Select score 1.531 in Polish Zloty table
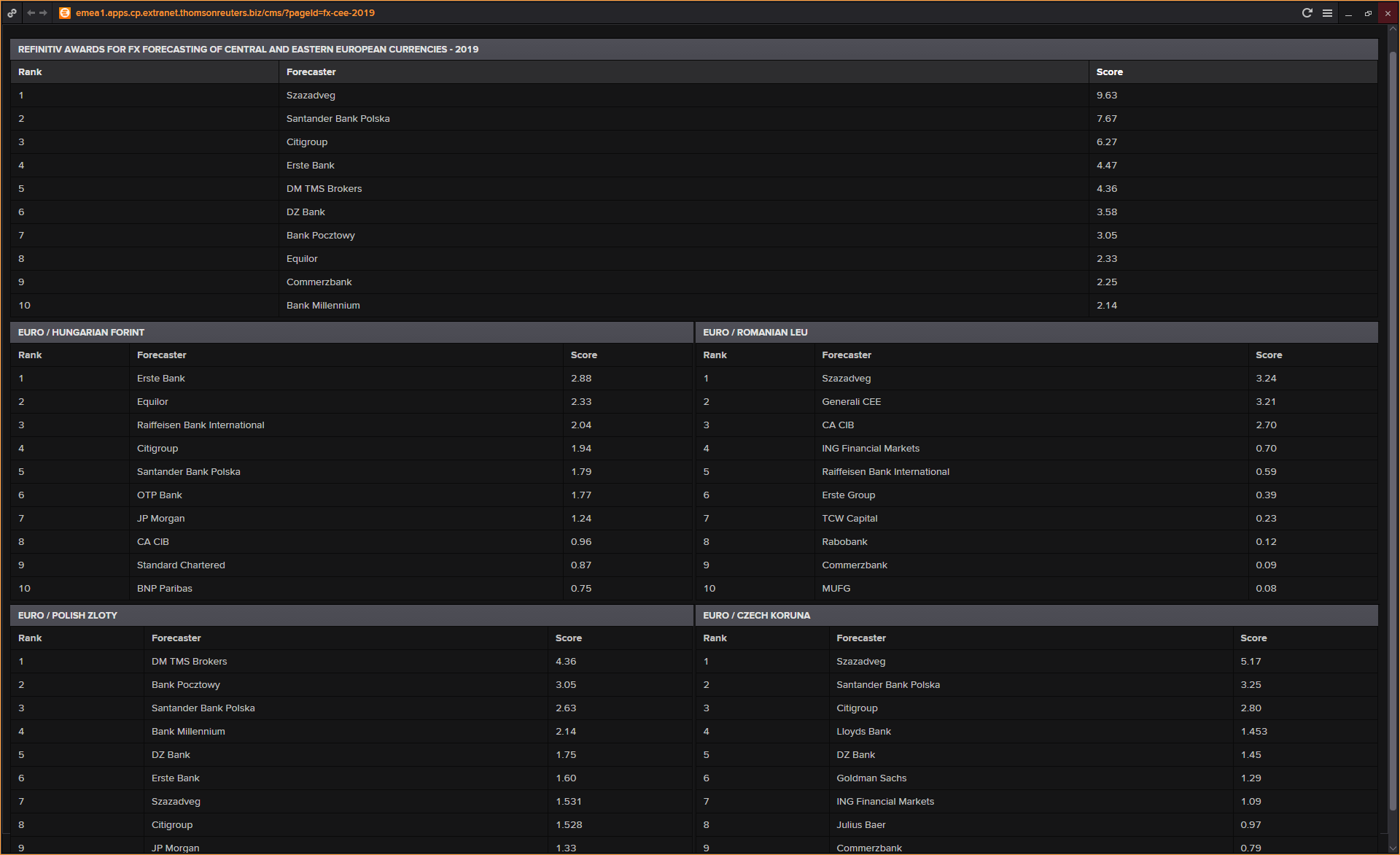Screen dimensions: 1400x855 [x=569, y=802]
